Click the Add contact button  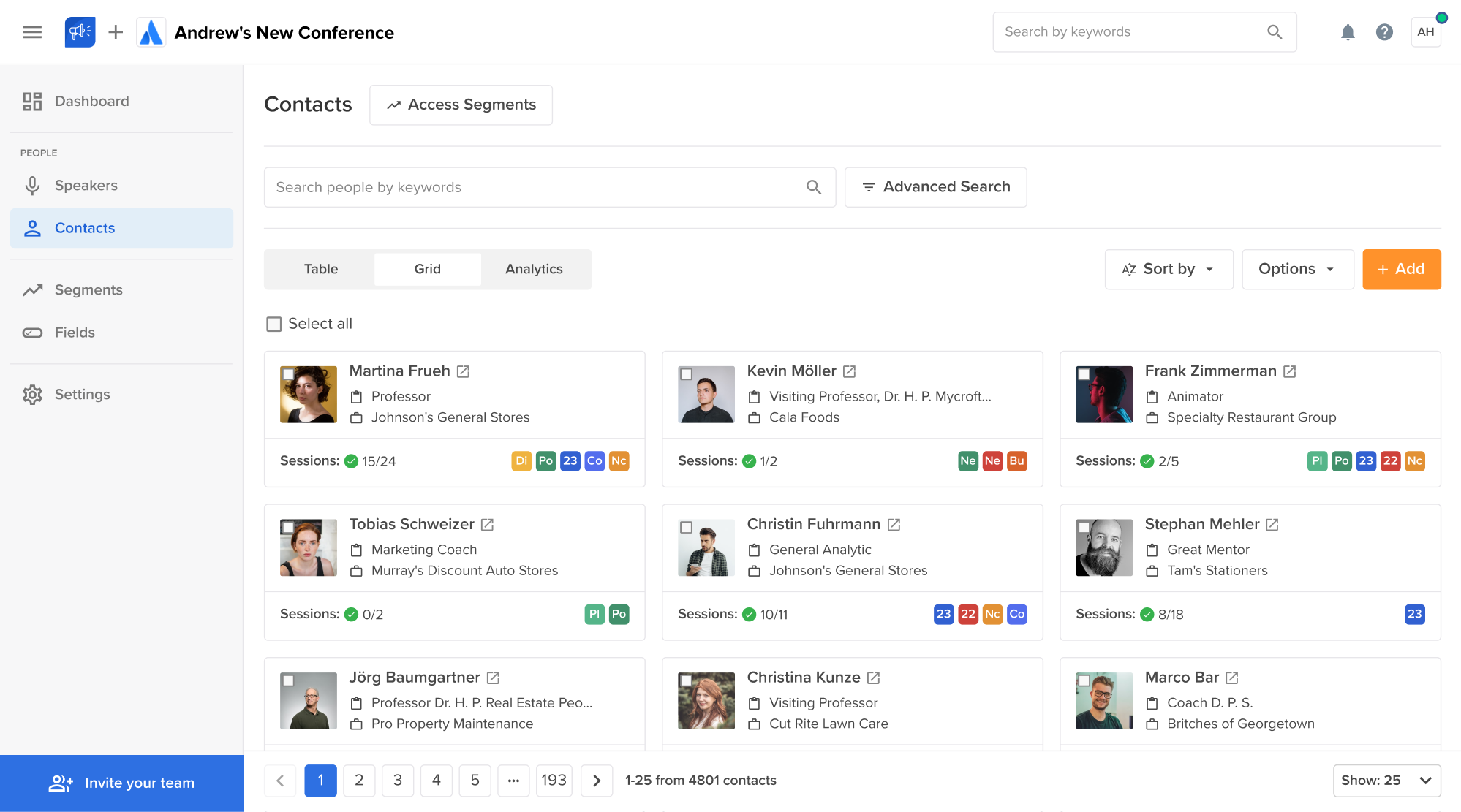pyautogui.click(x=1401, y=269)
